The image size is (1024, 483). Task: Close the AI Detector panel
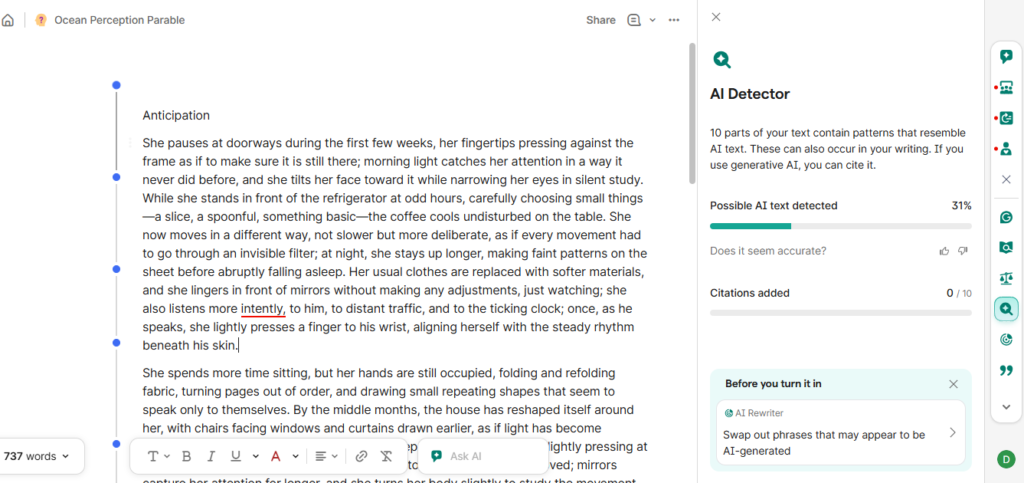point(716,17)
